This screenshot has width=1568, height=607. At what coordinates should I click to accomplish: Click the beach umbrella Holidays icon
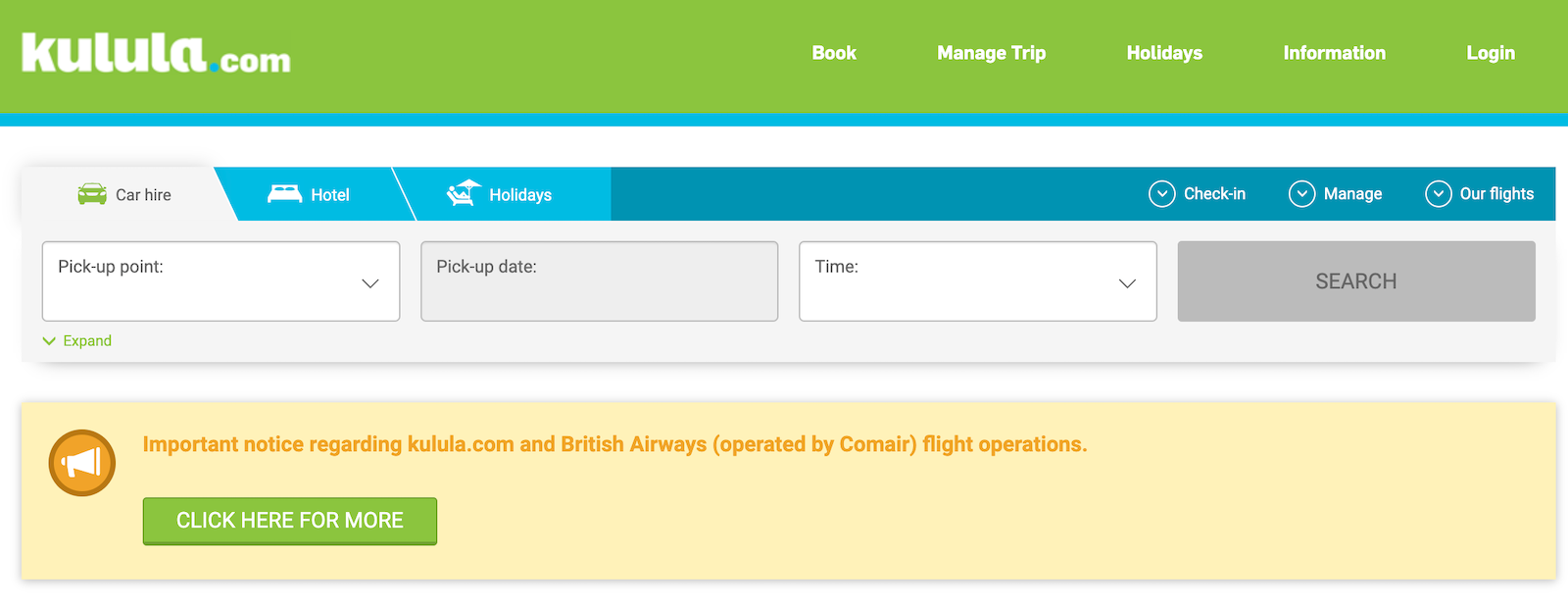pos(462,192)
